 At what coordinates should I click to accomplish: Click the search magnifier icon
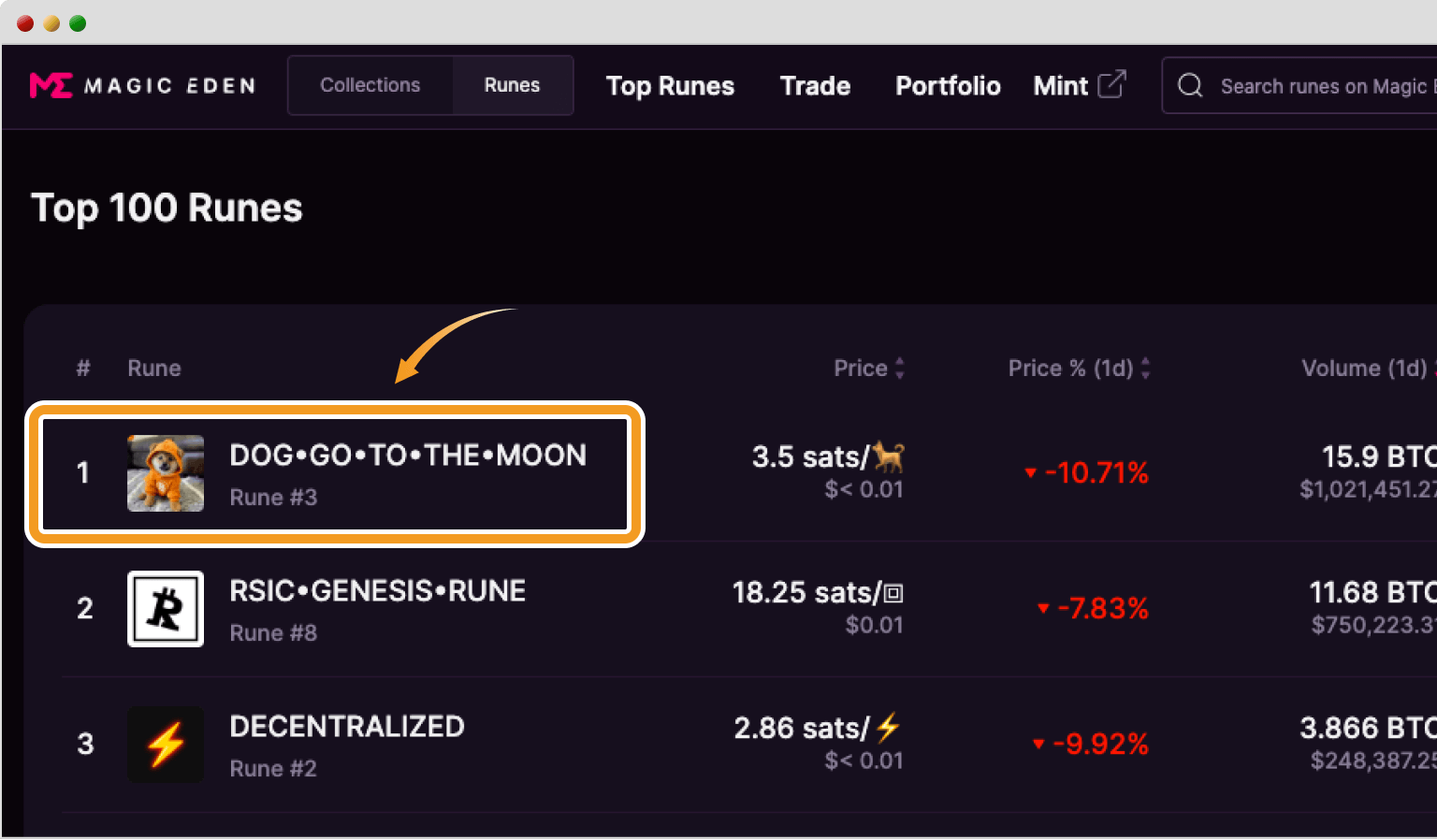1190,86
